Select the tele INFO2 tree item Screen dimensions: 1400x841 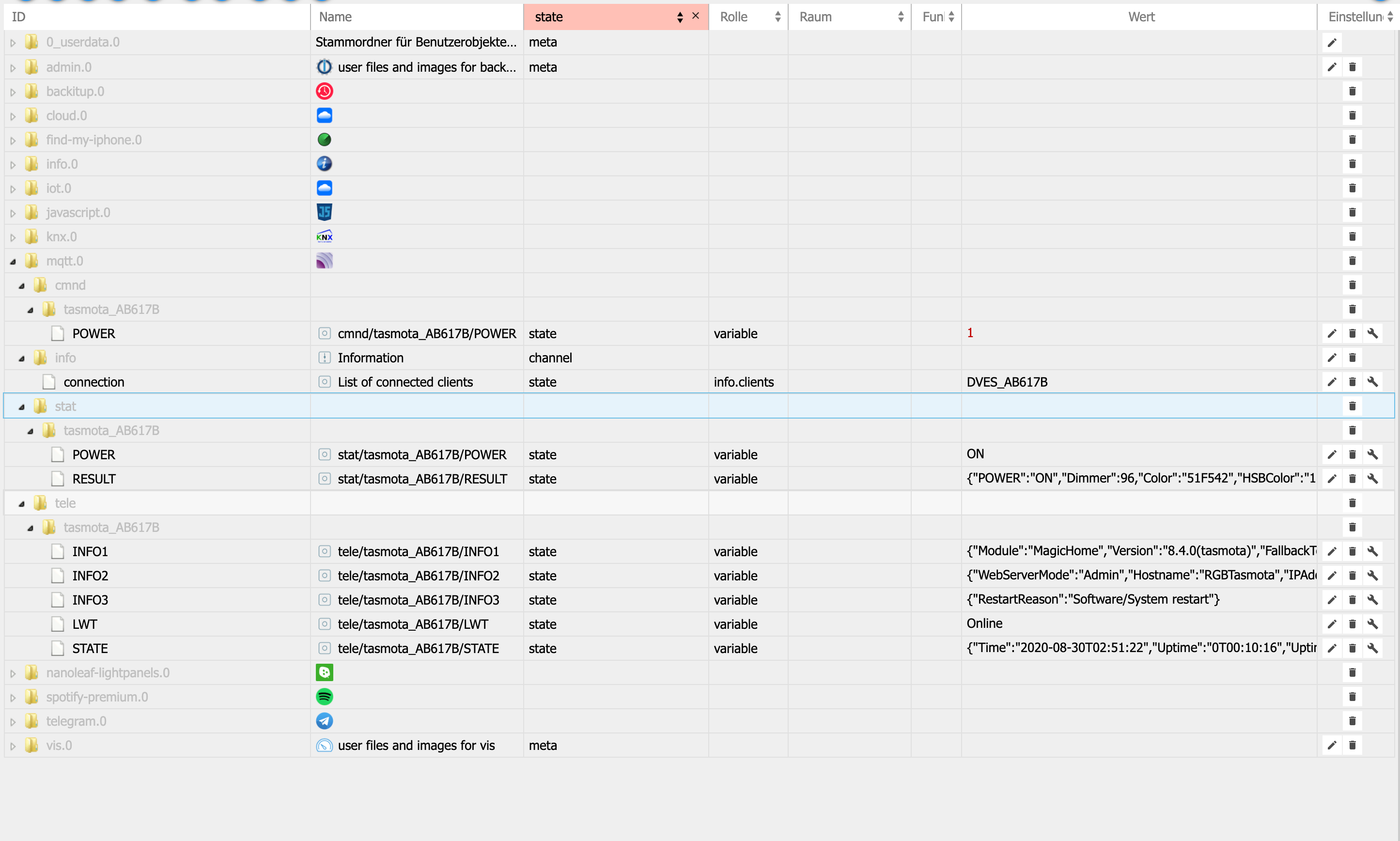coord(90,576)
